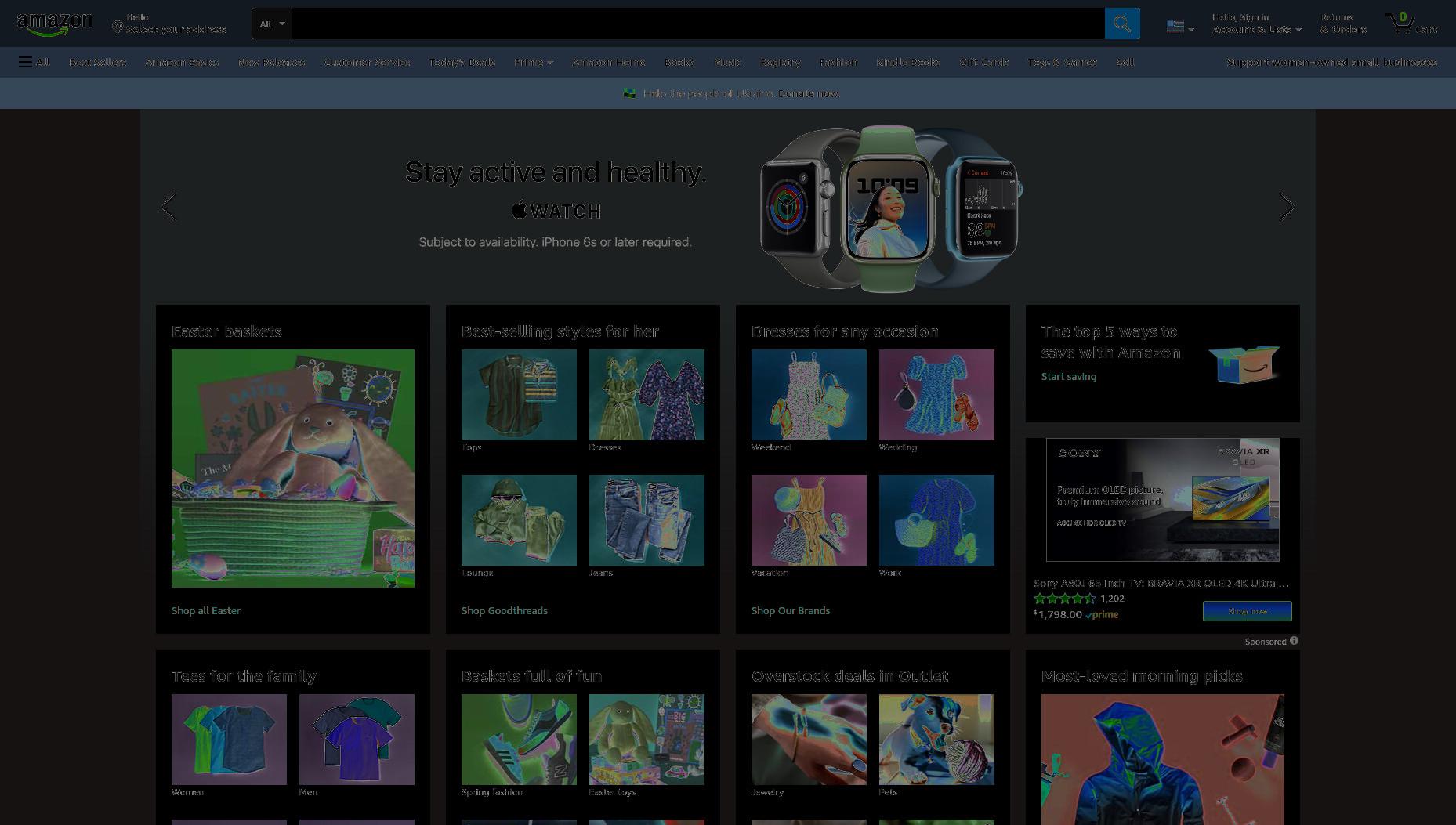Open Fashion in navigation bar
This screenshot has height=825, width=1456.
click(x=838, y=62)
